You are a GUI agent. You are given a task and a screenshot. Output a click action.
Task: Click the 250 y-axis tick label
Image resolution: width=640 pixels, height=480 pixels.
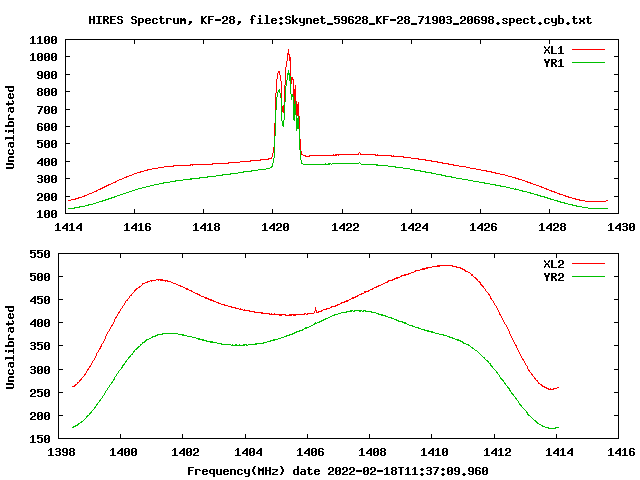tap(40, 393)
